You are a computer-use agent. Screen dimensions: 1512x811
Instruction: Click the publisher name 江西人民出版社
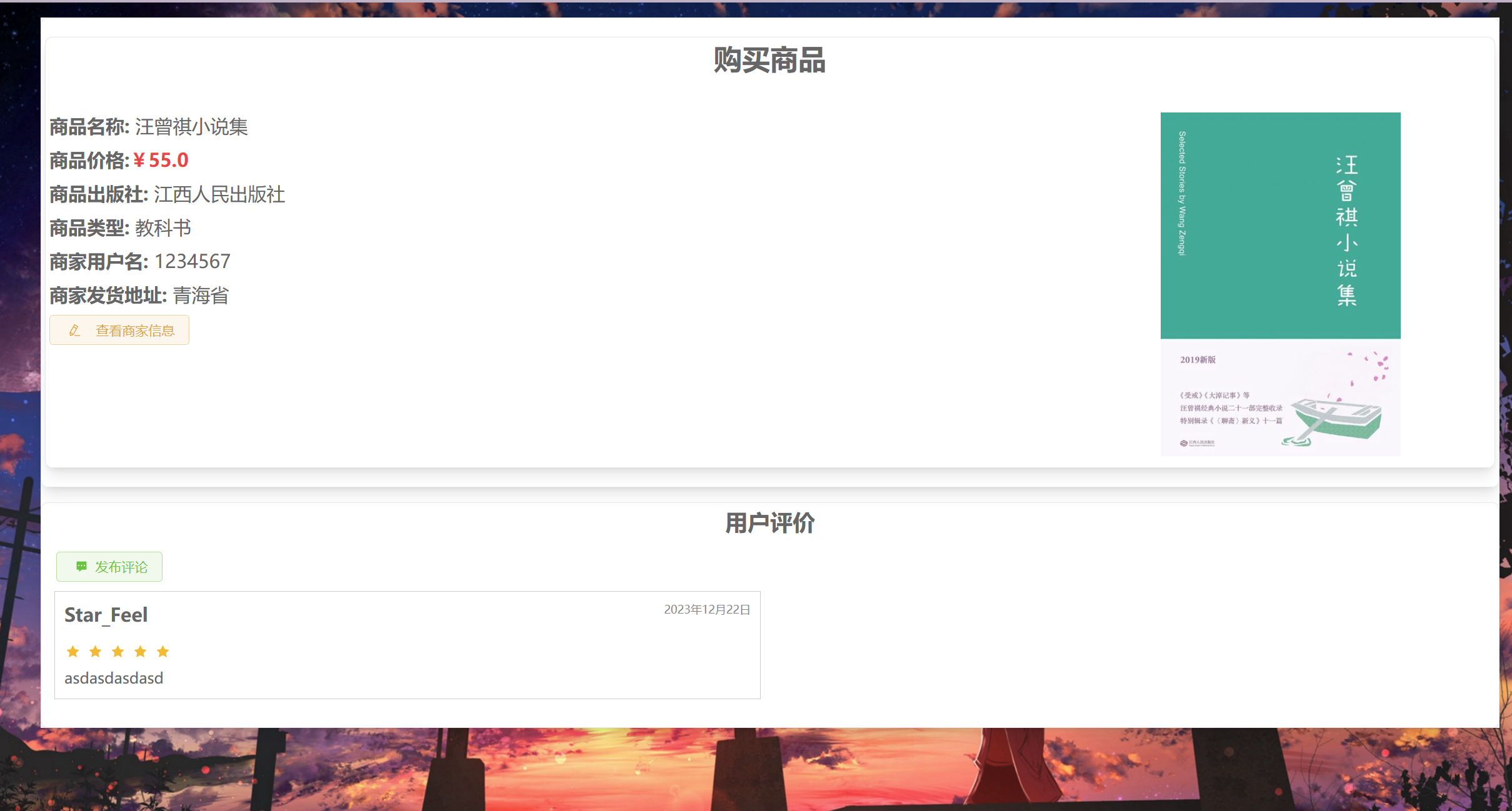[x=219, y=194]
